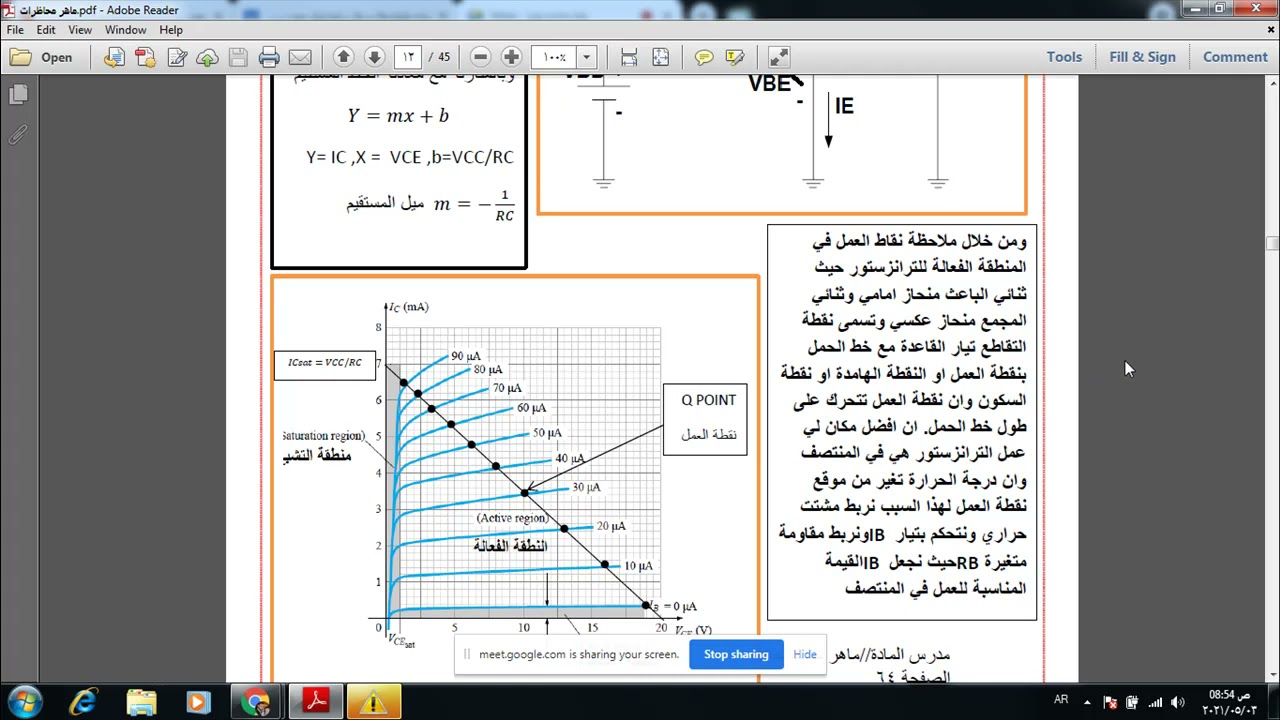Show page thumbnails panel icon
The image size is (1280, 720).
[x=18, y=95]
